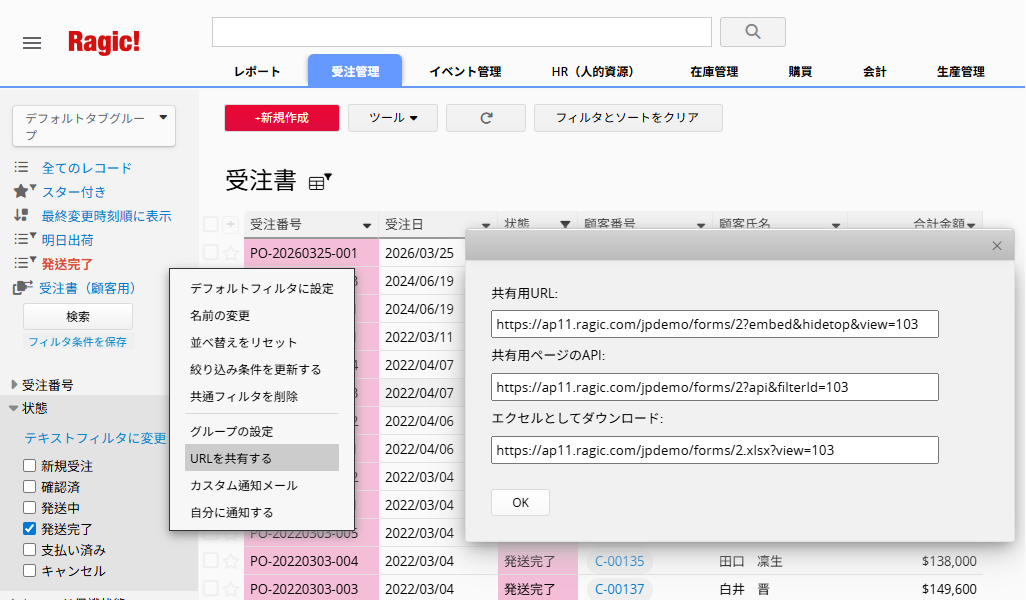The height and width of the screenshot is (600, 1026).
Task: Check the 支払い済み filter checkbox
Action: (29, 549)
